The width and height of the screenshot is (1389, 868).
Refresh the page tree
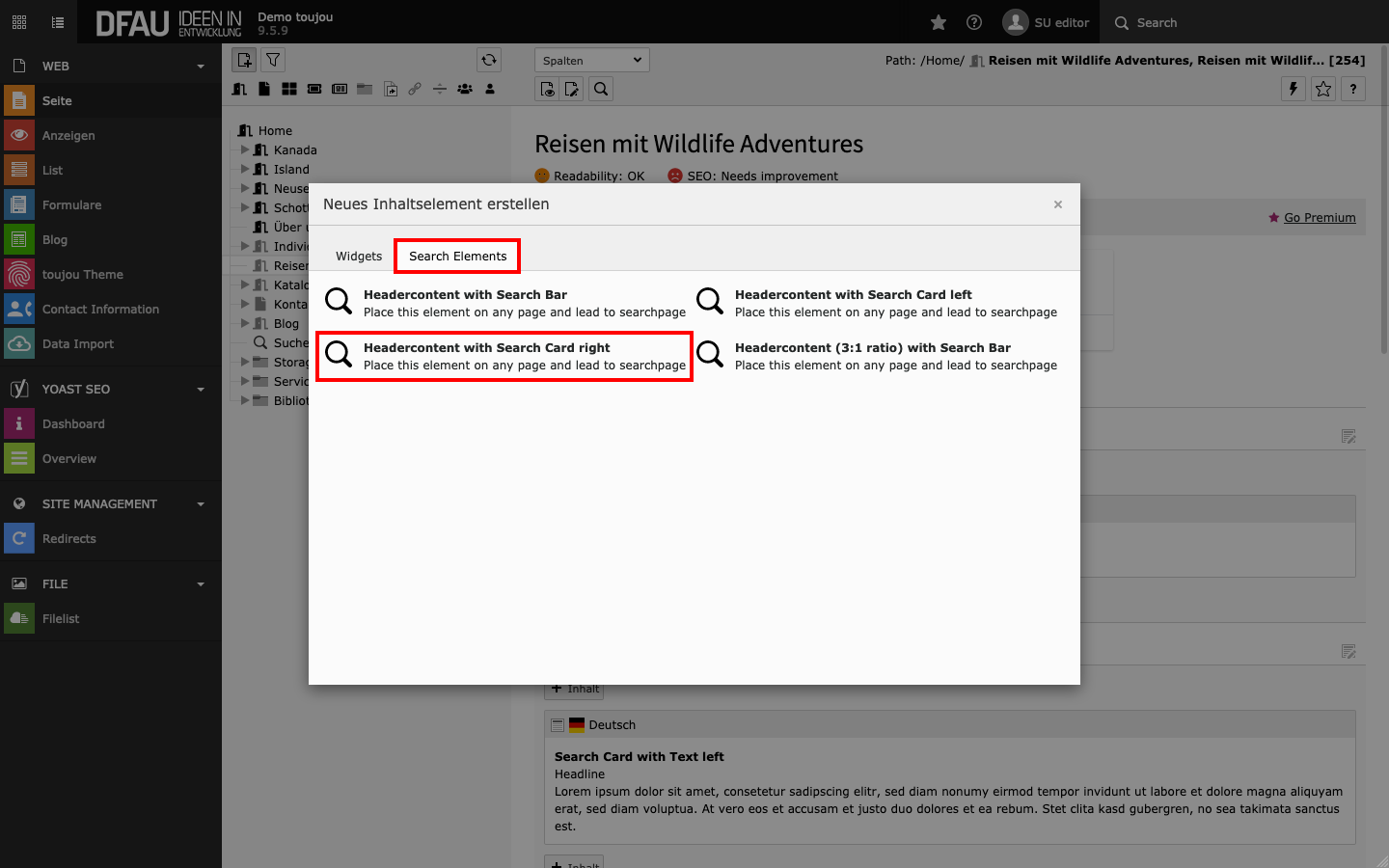[x=489, y=60]
